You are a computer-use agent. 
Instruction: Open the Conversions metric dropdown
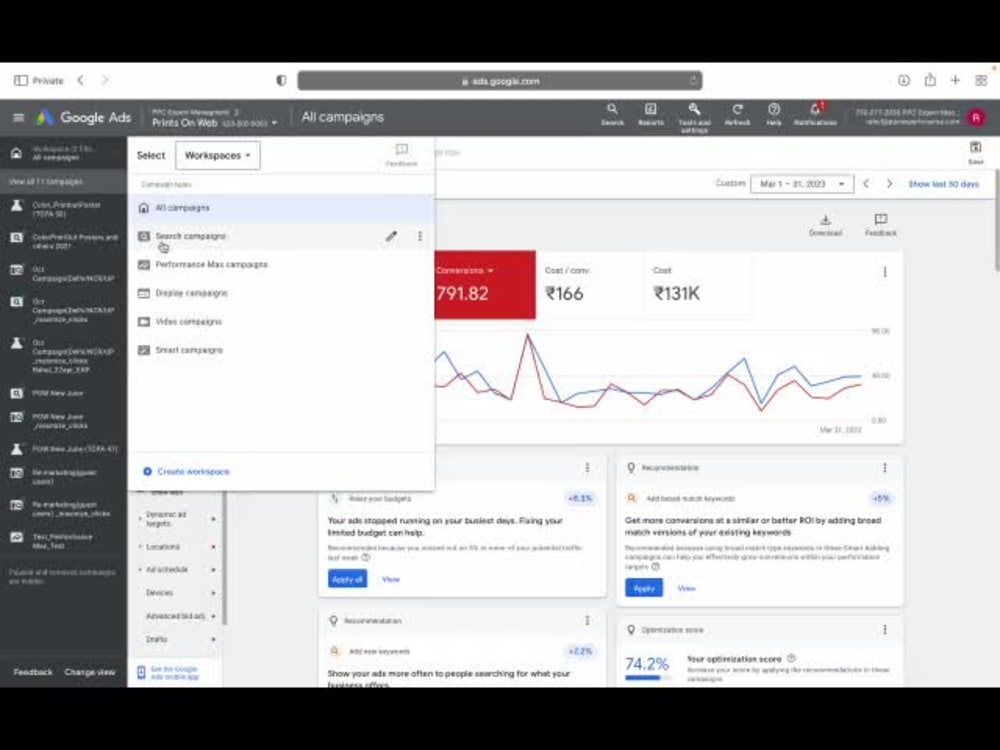(x=465, y=270)
